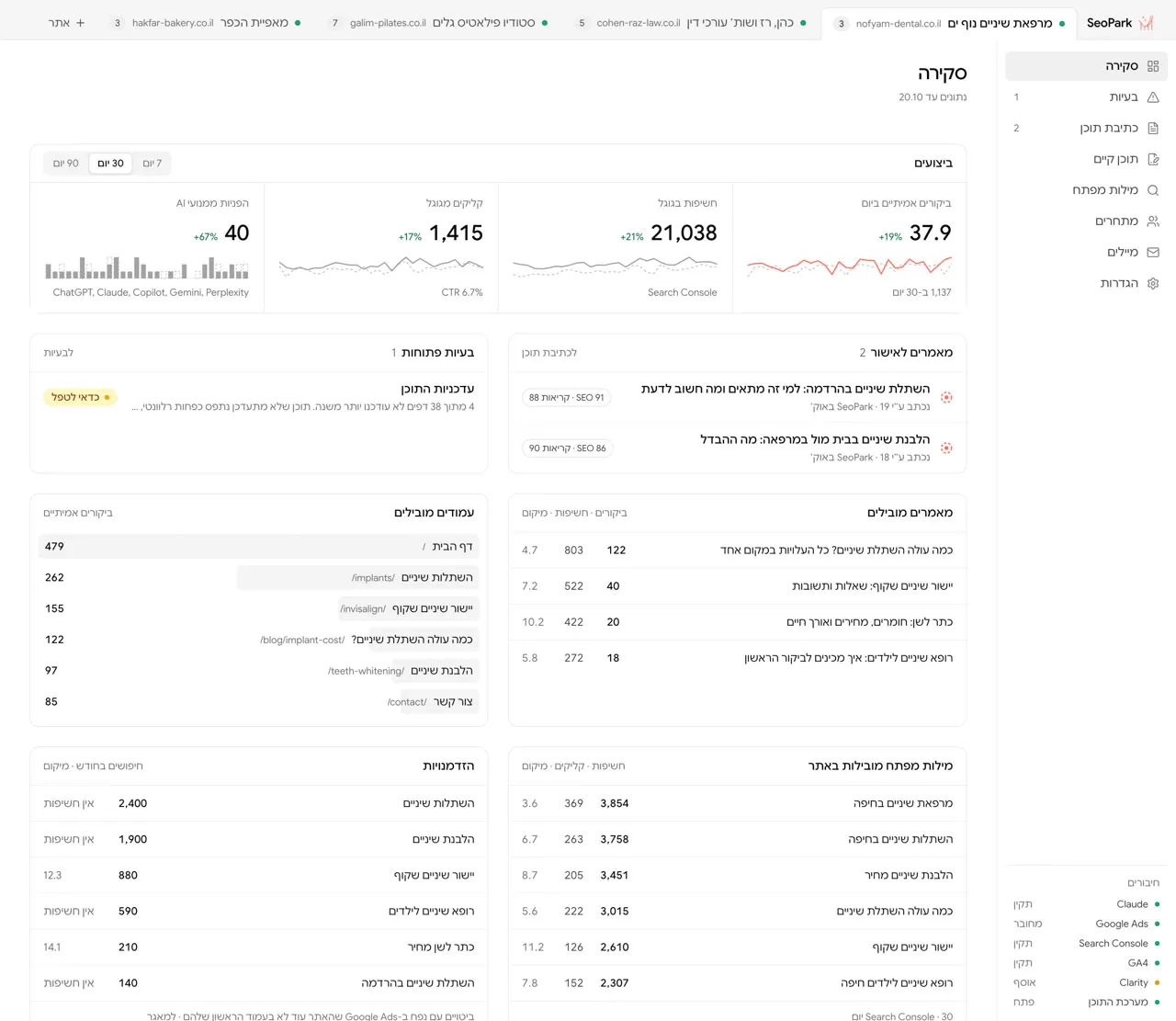The height and width of the screenshot is (1021, 1176).
Task: Click the מתחרים people icon
Action: point(1153,221)
